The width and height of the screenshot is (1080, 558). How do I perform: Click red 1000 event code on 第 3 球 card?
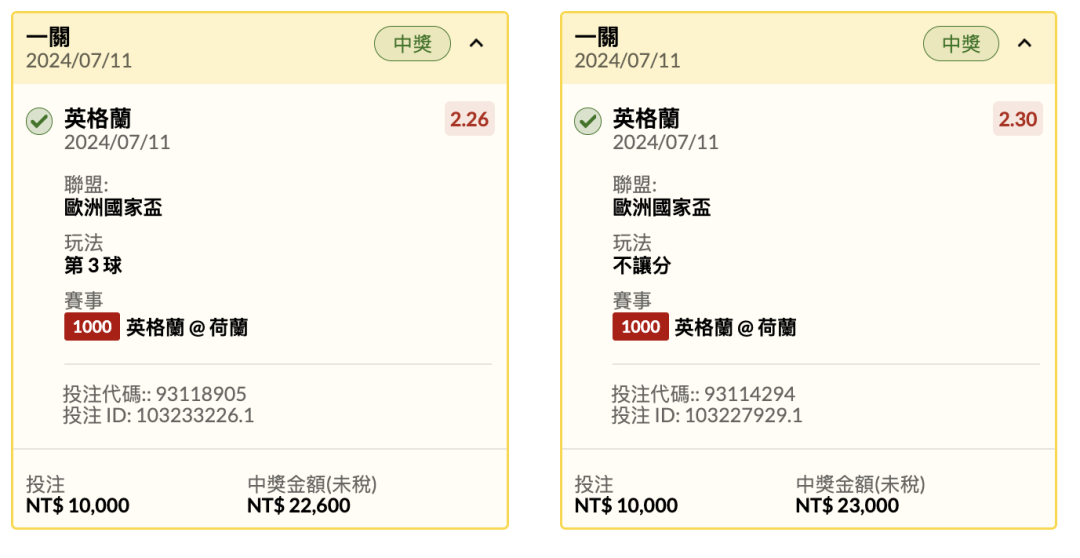[92, 327]
